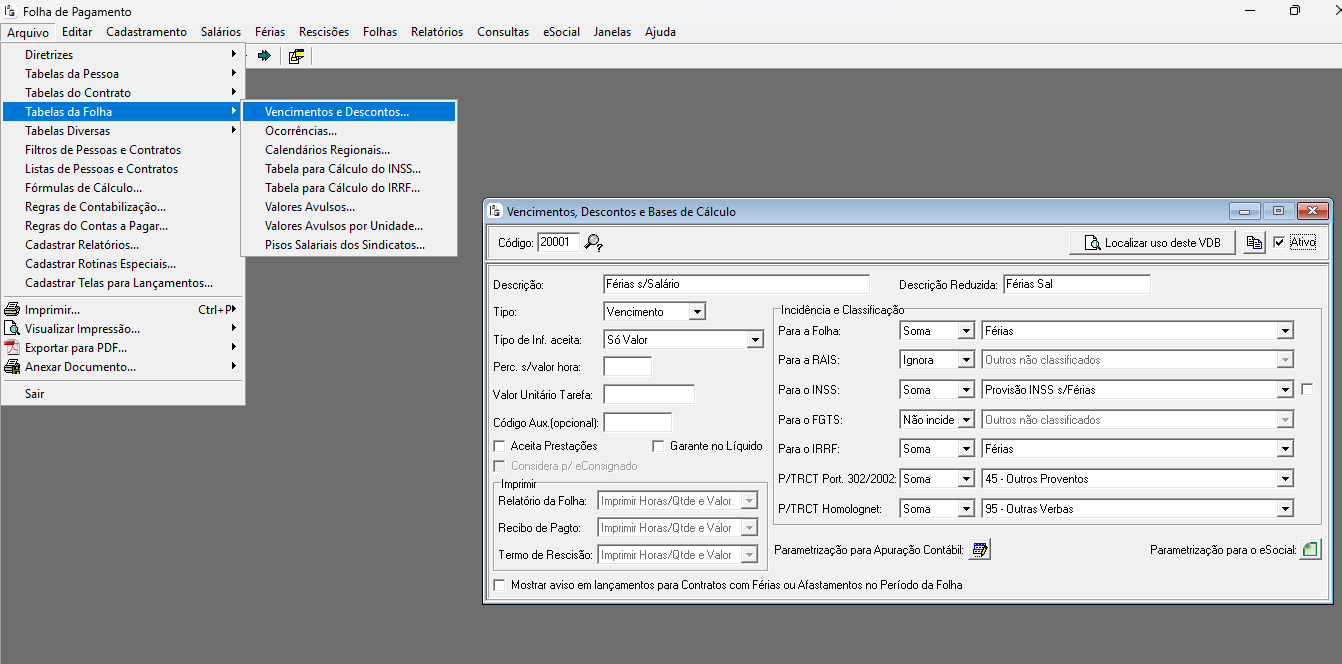This screenshot has height=664, width=1342.
Task: Open Parametrização para o eSocial icon
Action: point(1310,549)
